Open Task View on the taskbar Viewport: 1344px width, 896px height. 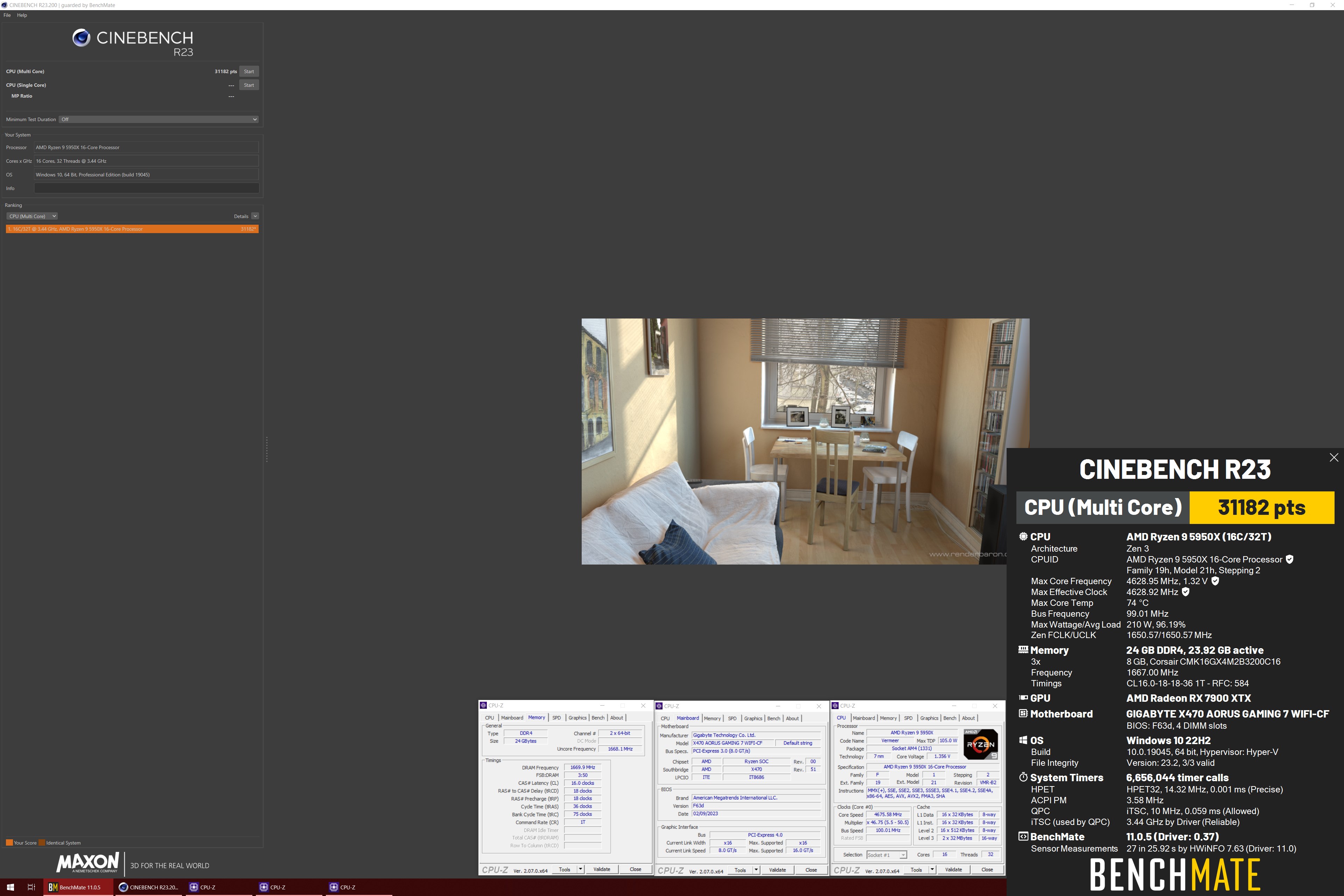click(31, 888)
